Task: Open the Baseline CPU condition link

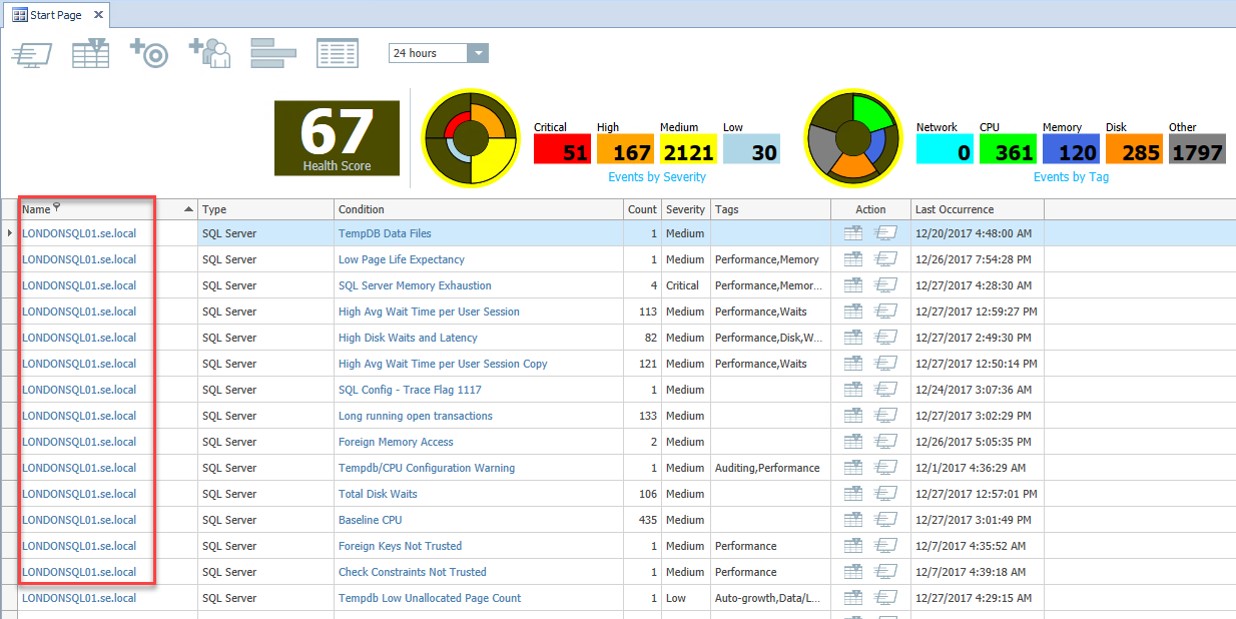Action: (370, 520)
